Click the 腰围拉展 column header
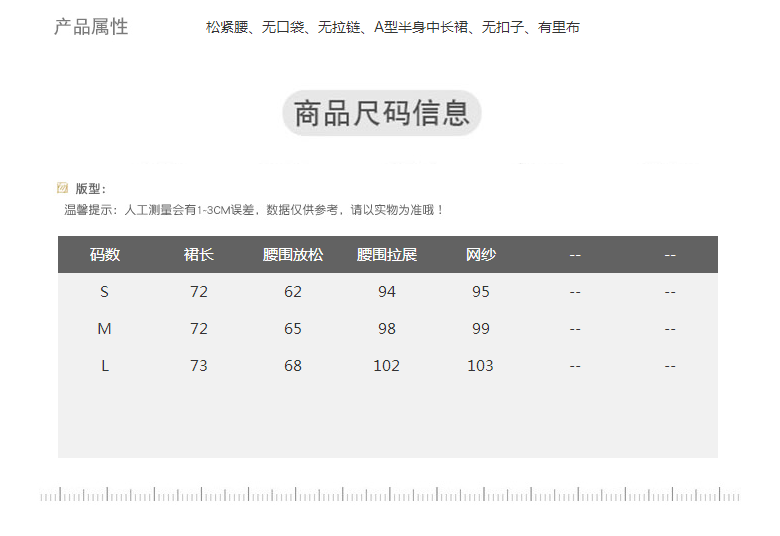Viewport: 780px width, 536px height. coord(387,255)
